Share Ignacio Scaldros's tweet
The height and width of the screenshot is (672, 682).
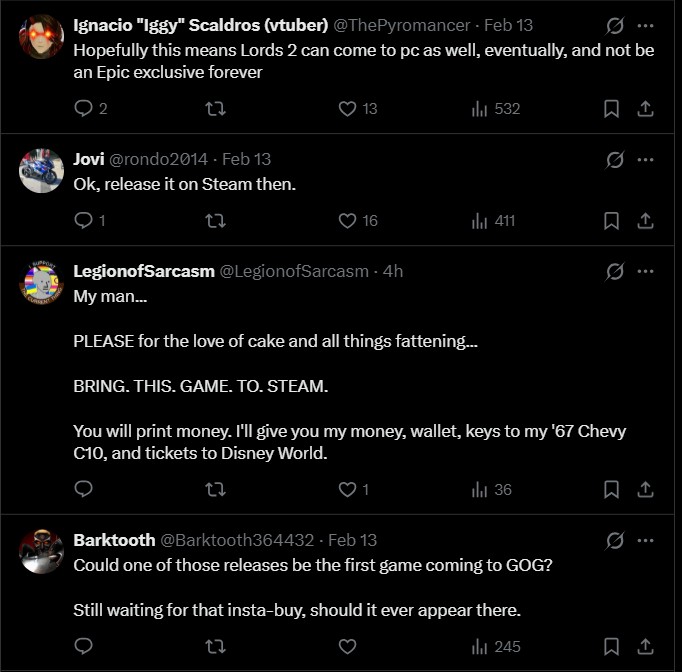coord(646,108)
